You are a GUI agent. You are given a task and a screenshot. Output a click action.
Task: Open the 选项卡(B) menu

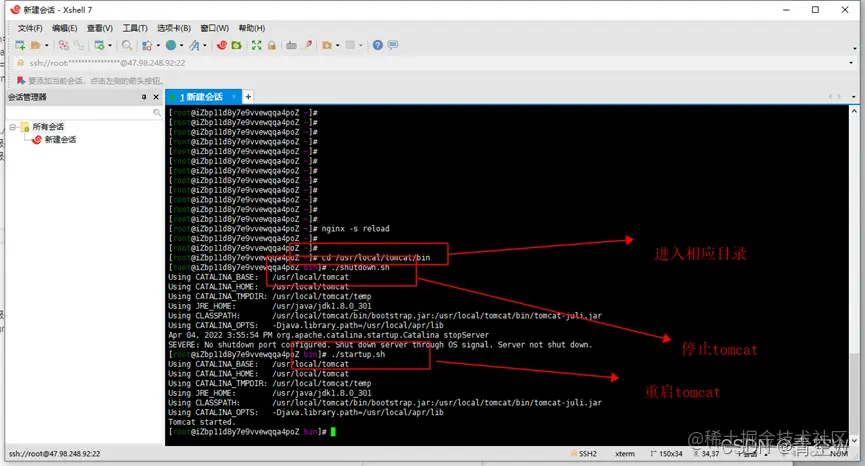pos(174,28)
